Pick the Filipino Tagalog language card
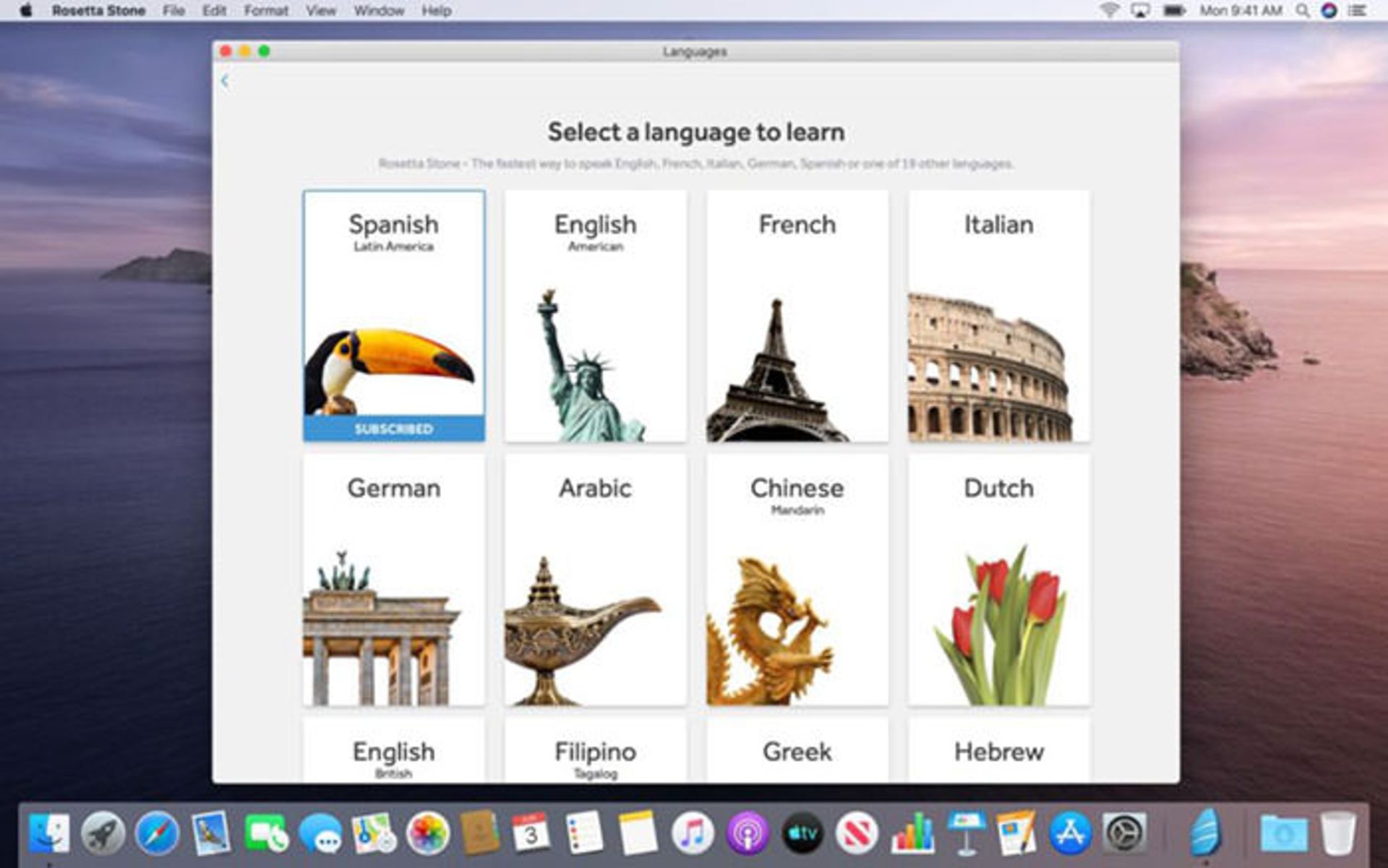 point(595,750)
